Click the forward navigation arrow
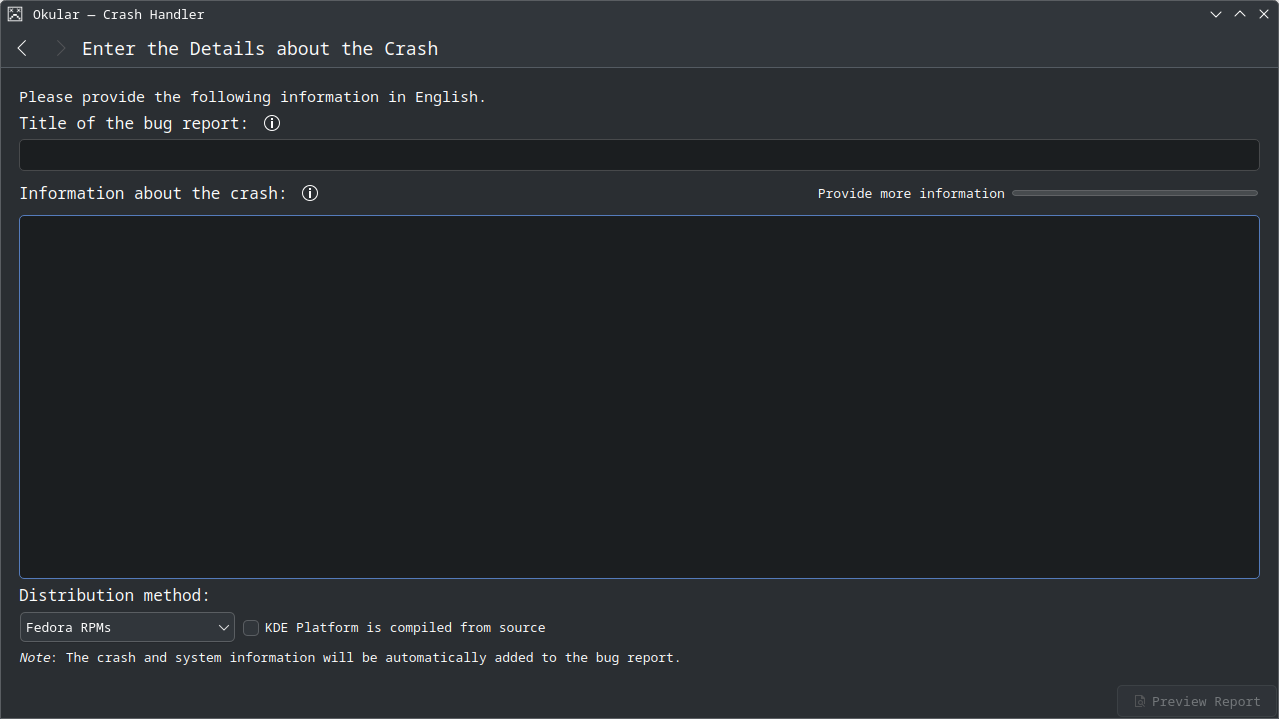Viewport: 1279px width, 719px height. 61,48
